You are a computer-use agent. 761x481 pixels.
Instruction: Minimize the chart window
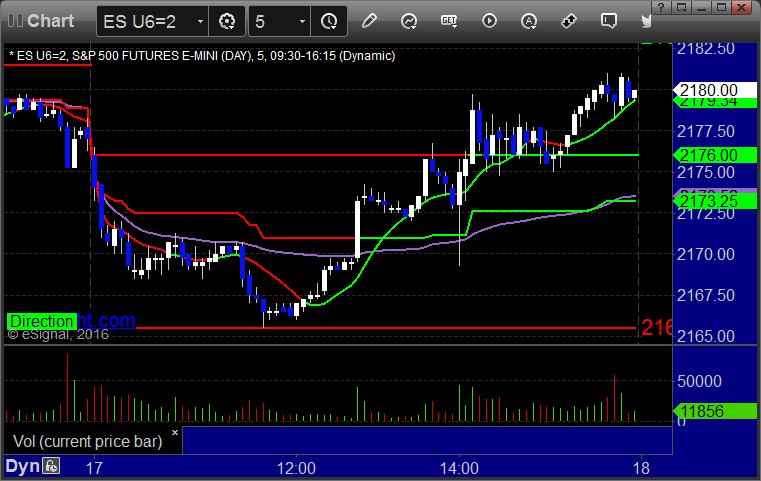[701, 7]
